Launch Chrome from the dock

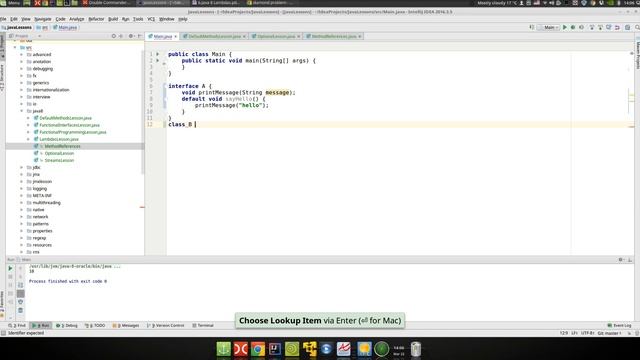click(x=258, y=349)
